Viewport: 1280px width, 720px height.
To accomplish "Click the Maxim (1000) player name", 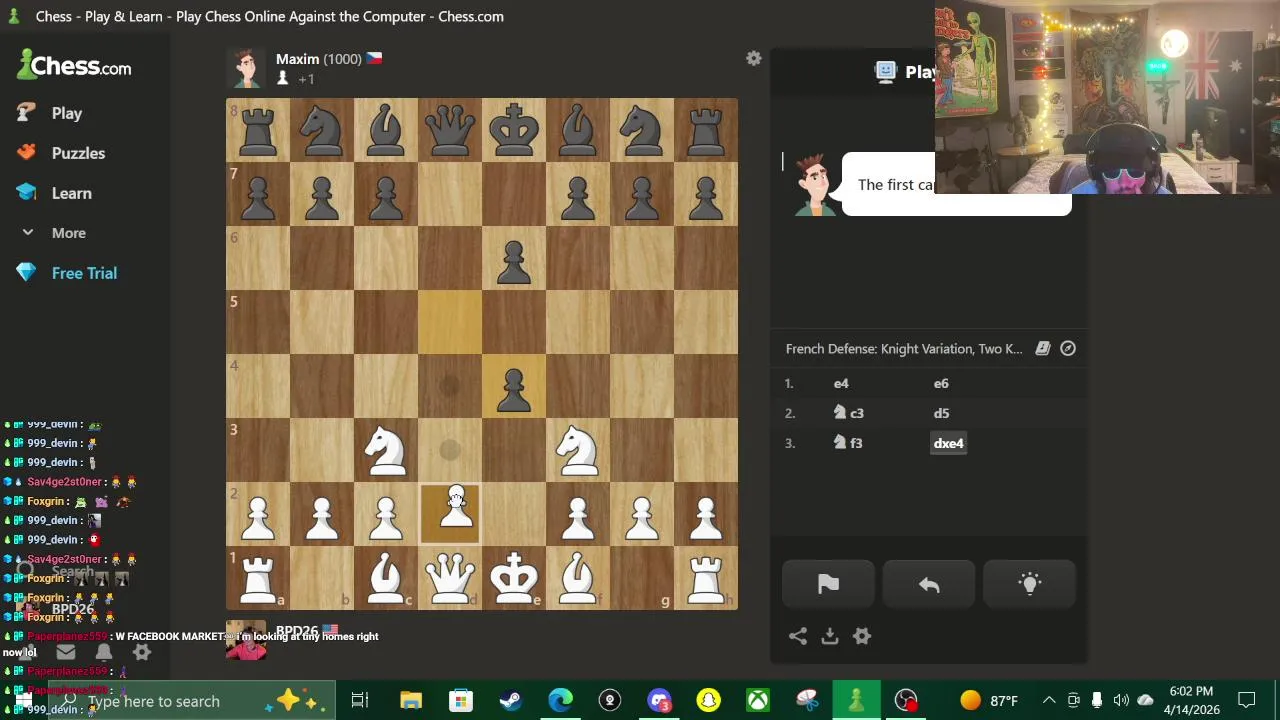I will [318, 59].
